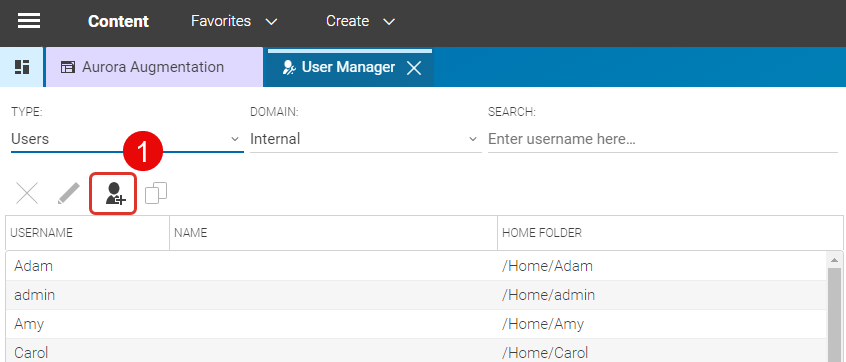Viewport: 846px width, 362px height.
Task: Close the User Manager tab
Action: point(414,68)
